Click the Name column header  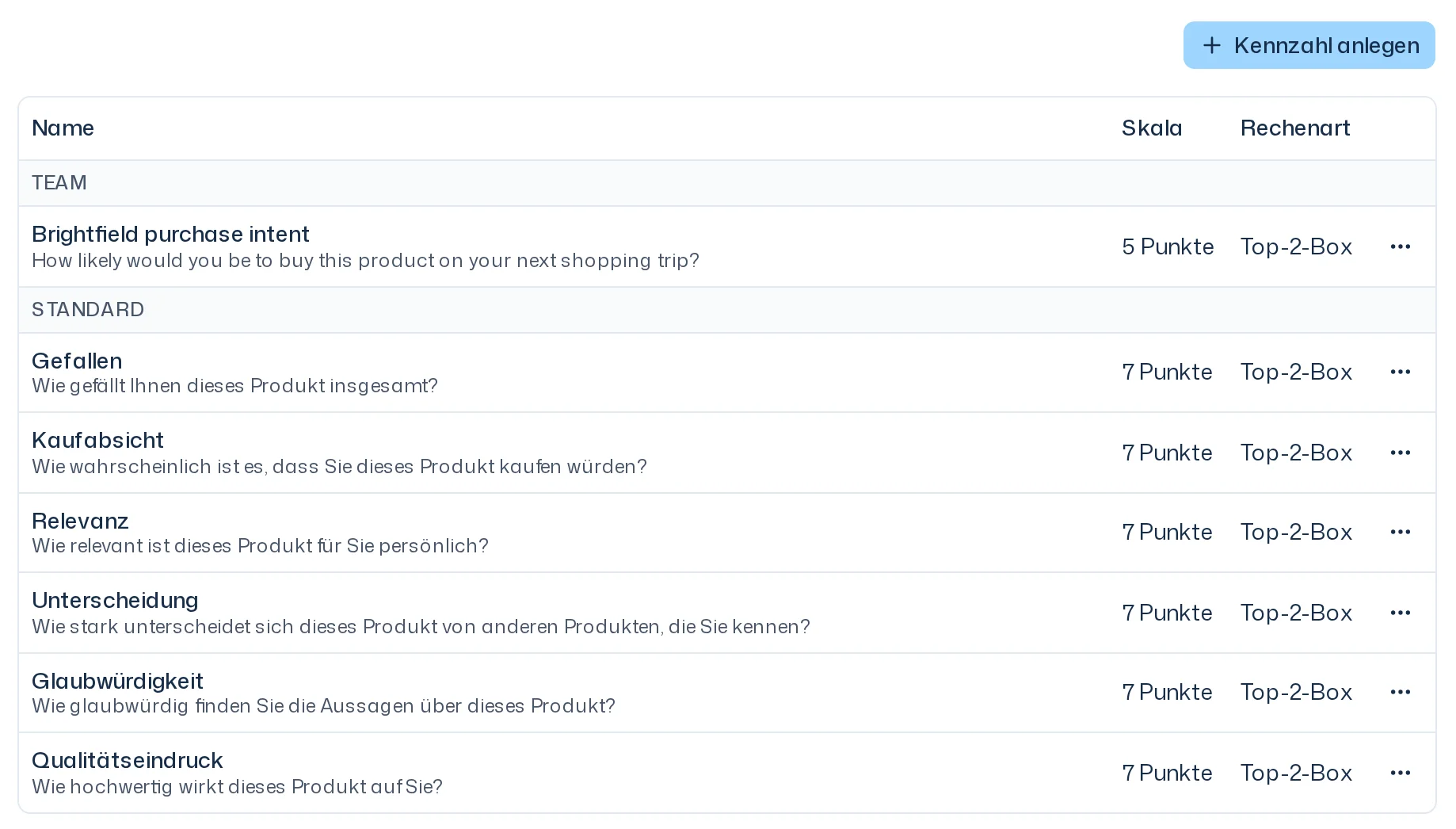[x=63, y=128]
